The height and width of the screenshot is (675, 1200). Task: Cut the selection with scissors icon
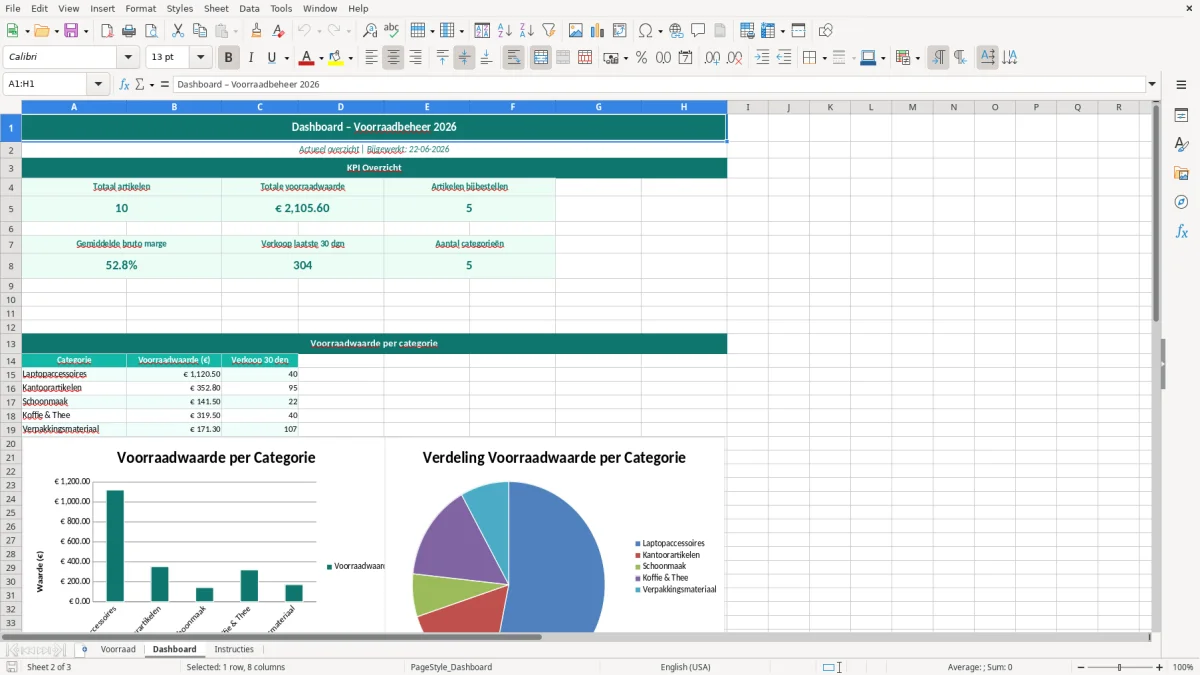click(x=177, y=30)
